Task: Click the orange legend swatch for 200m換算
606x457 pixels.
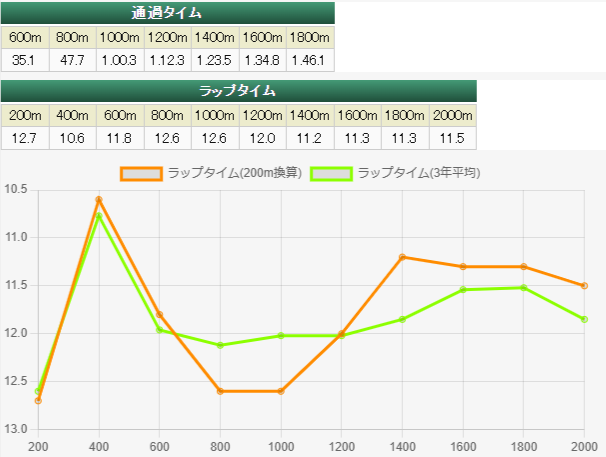Action: click(141, 173)
